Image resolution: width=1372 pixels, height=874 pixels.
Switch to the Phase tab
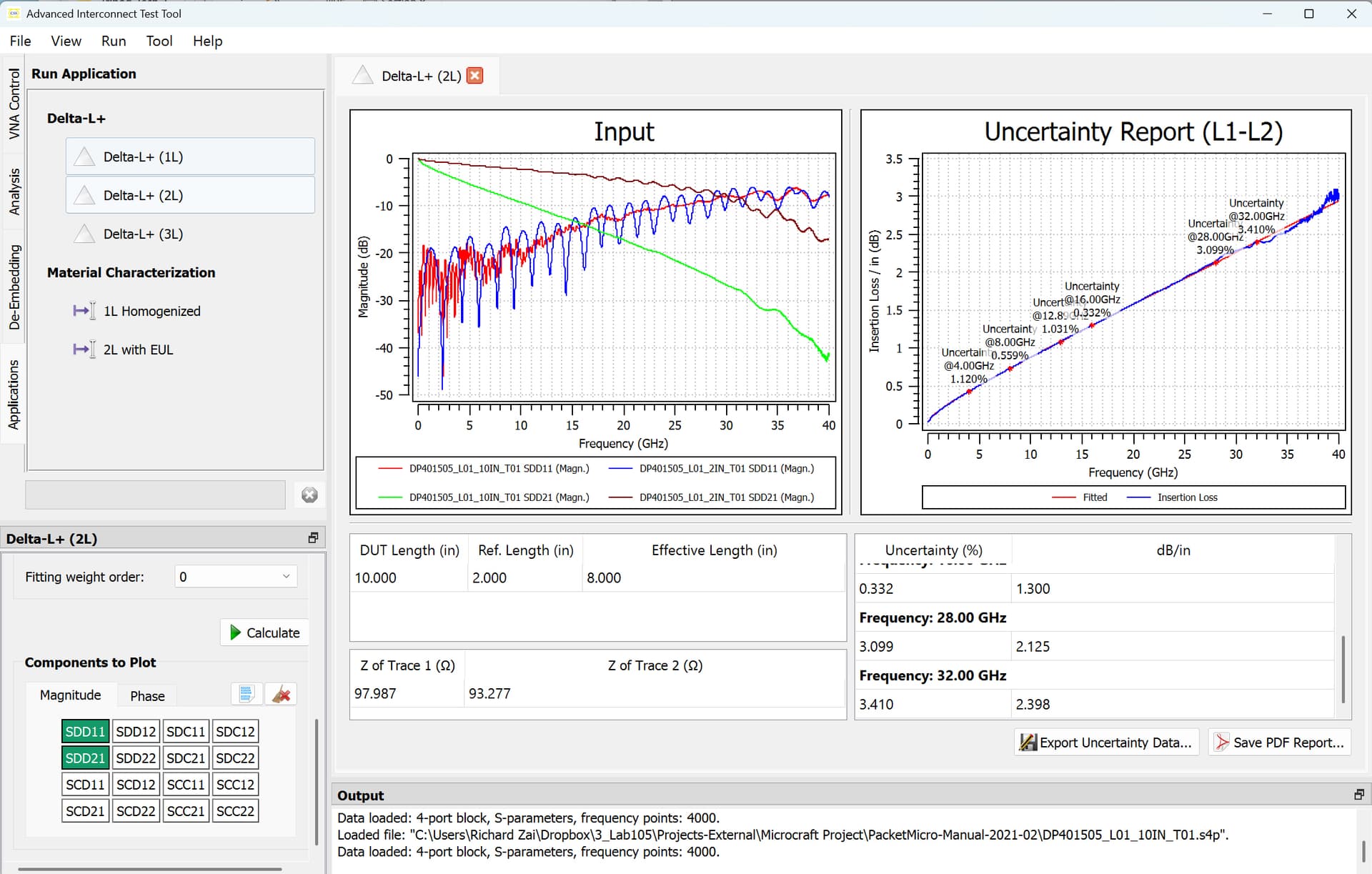coord(146,695)
